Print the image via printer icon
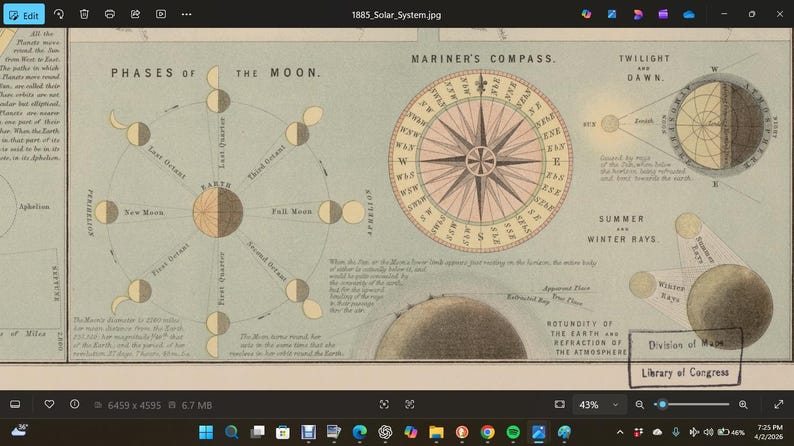This screenshot has height=446, width=794. coord(110,14)
